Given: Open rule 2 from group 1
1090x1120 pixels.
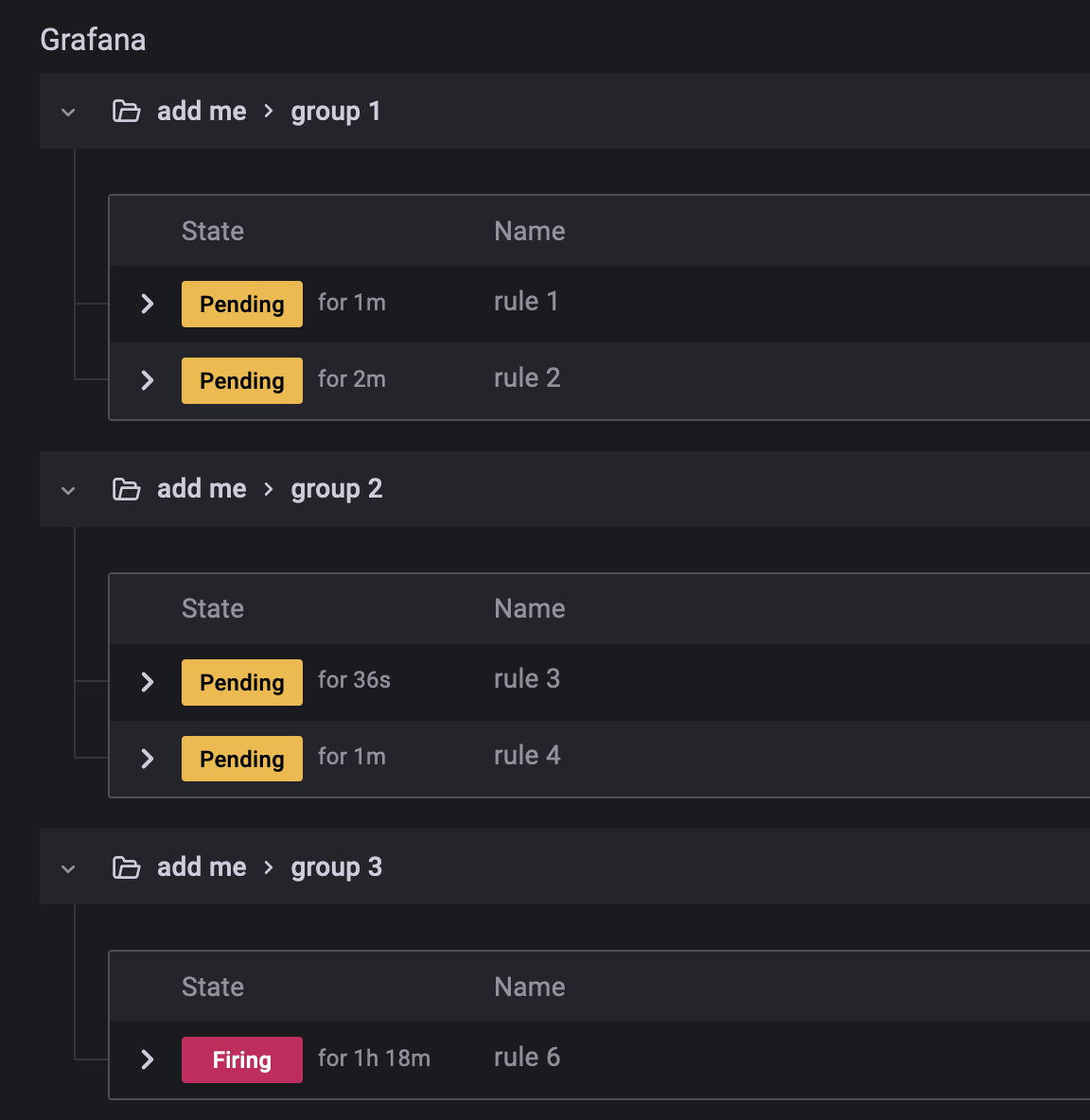Looking at the screenshot, I should (x=527, y=377).
